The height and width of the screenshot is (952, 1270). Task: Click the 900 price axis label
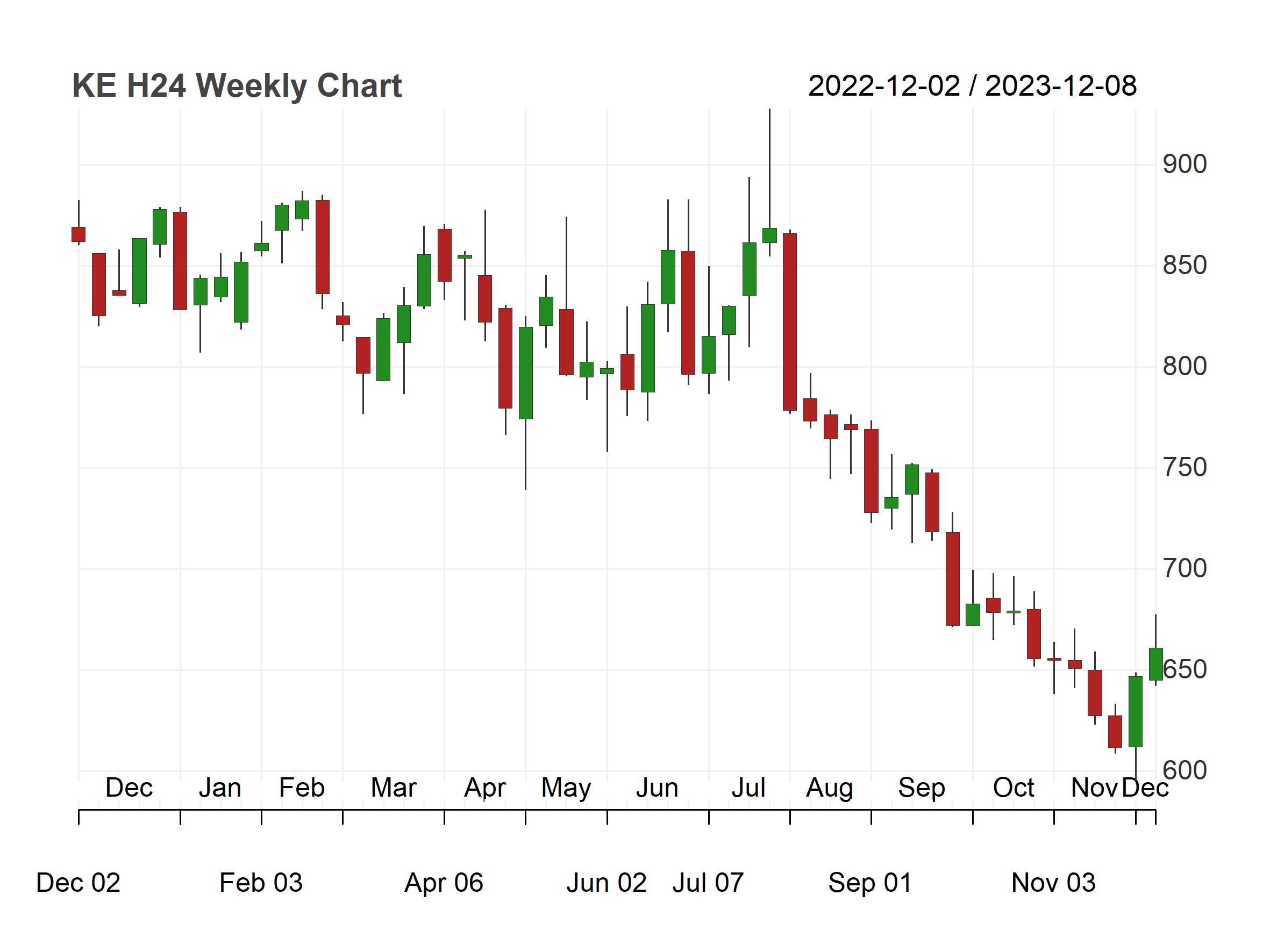coord(1184,164)
